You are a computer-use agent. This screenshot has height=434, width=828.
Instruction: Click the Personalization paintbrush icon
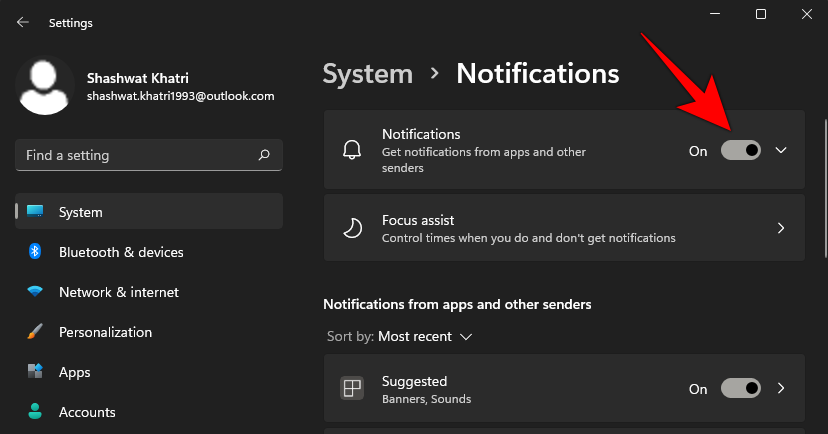(x=35, y=332)
